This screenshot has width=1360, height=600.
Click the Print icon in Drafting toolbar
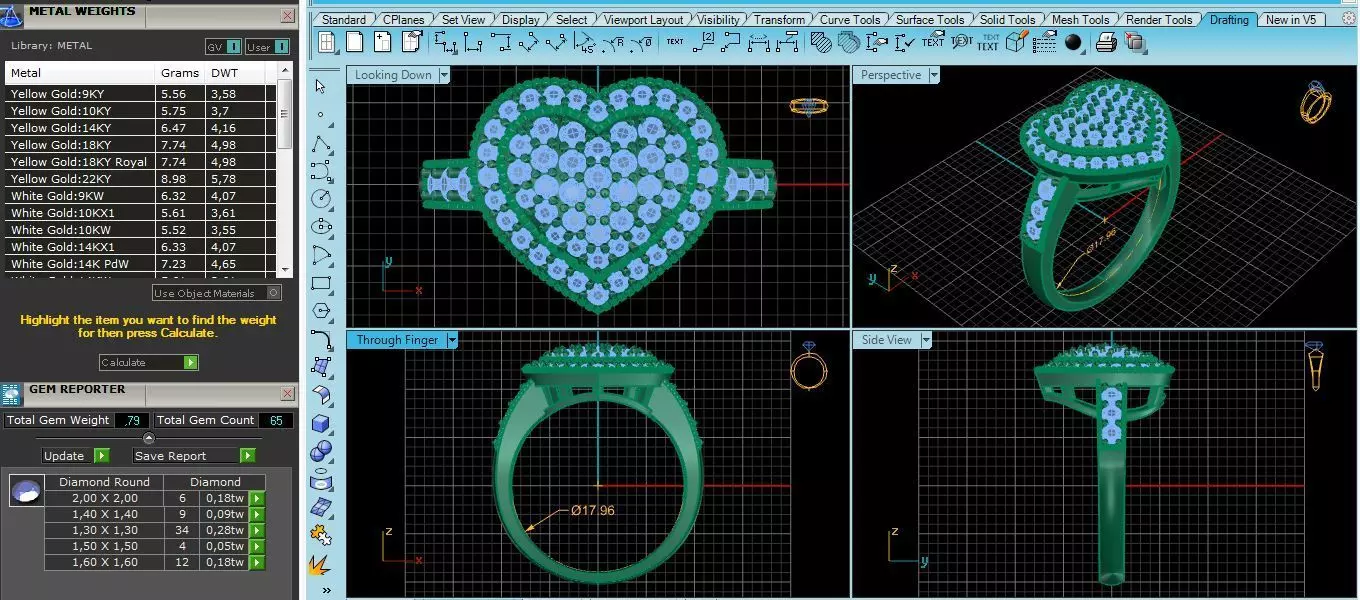pos(1106,42)
